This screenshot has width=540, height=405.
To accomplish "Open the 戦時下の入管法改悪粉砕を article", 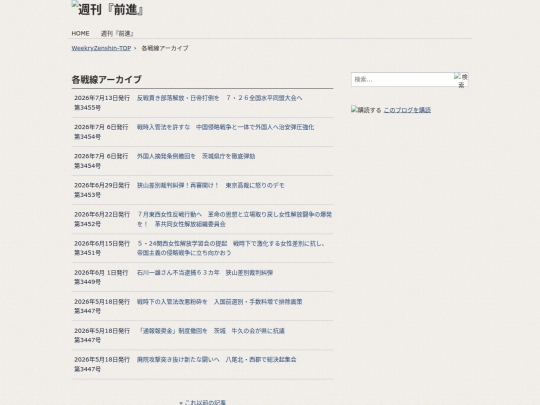I will [x=219, y=302].
